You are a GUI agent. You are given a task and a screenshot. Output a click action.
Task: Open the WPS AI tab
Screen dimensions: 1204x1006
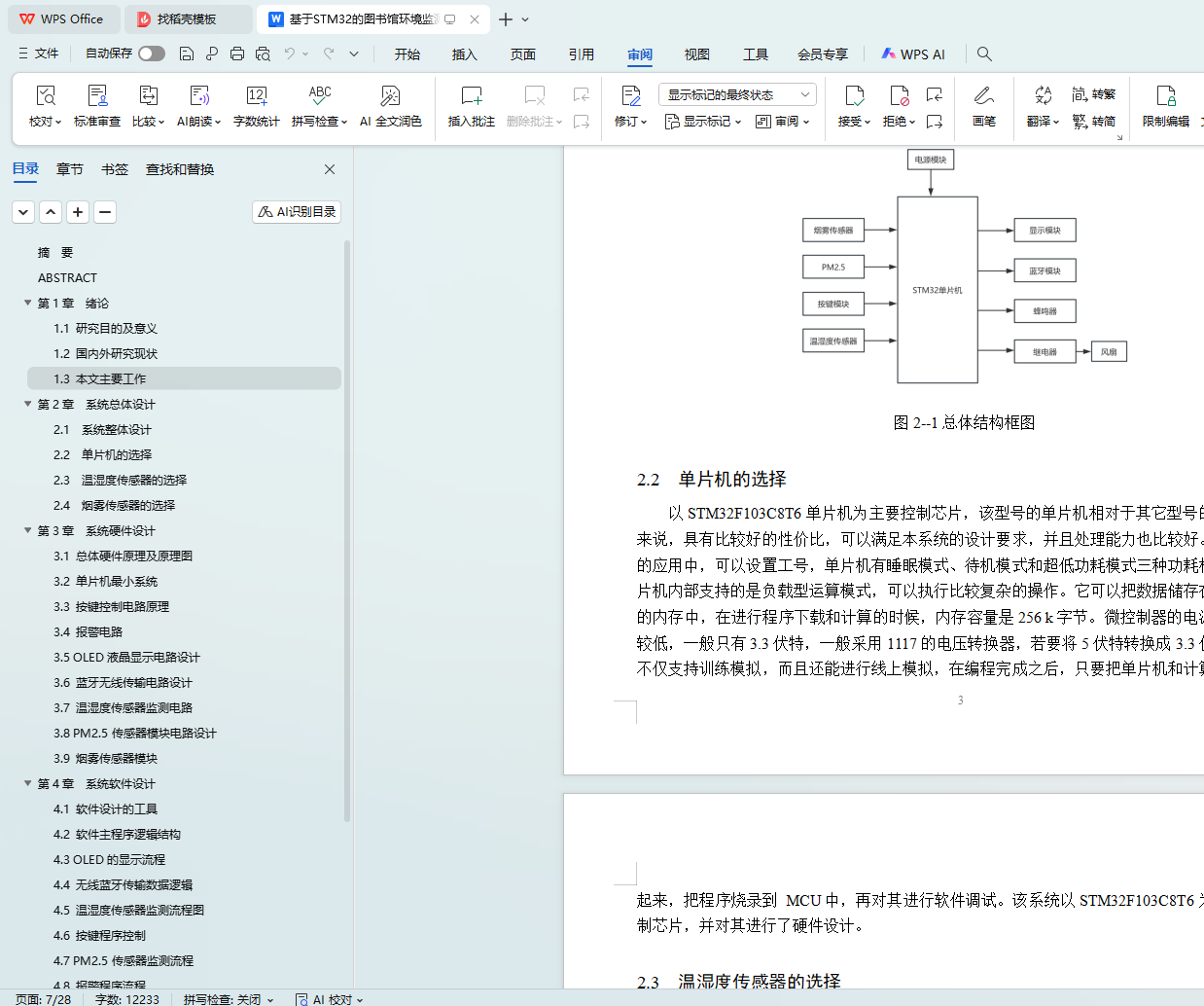[x=913, y=54]
